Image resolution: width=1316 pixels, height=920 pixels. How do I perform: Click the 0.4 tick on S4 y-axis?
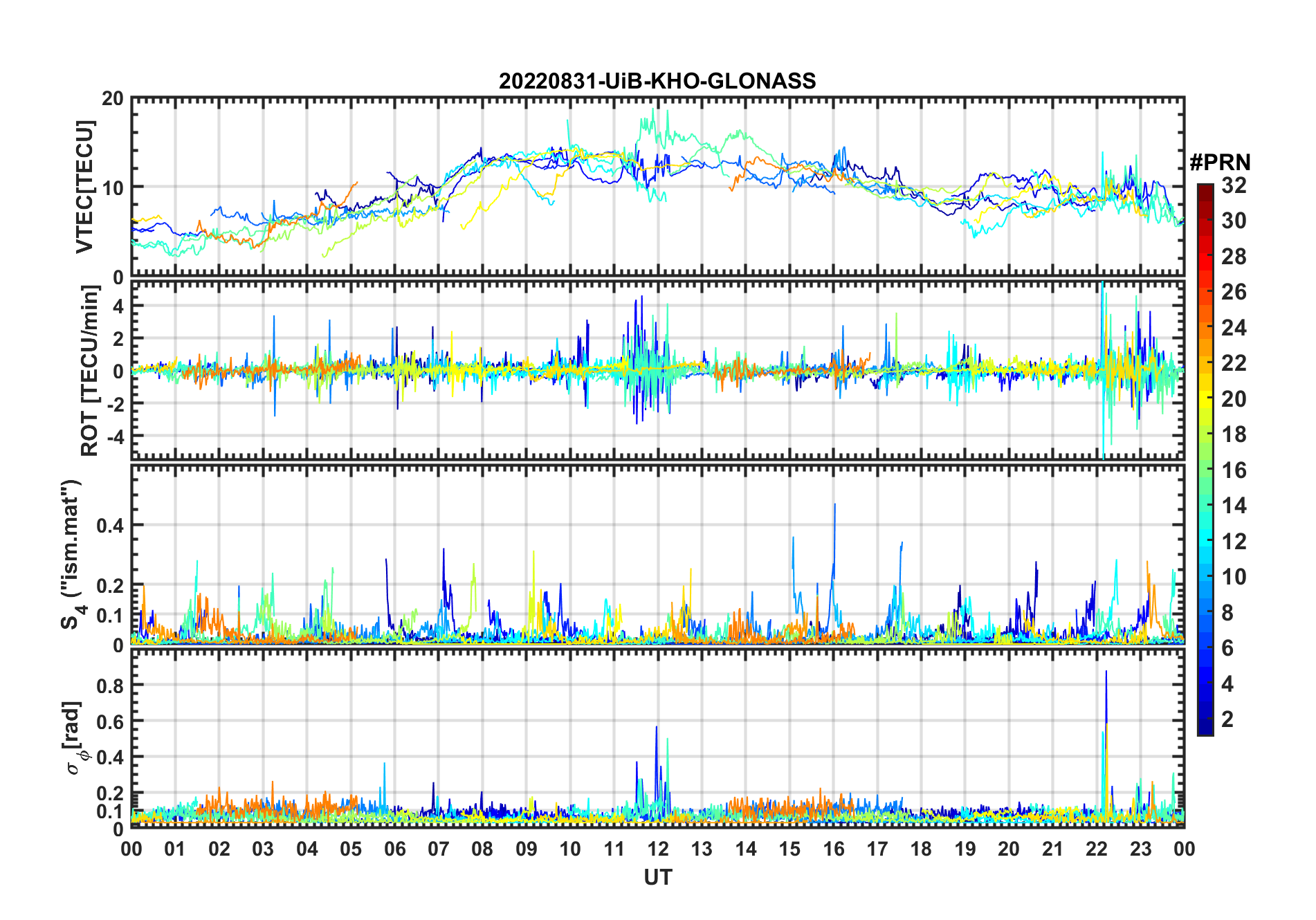109,525
